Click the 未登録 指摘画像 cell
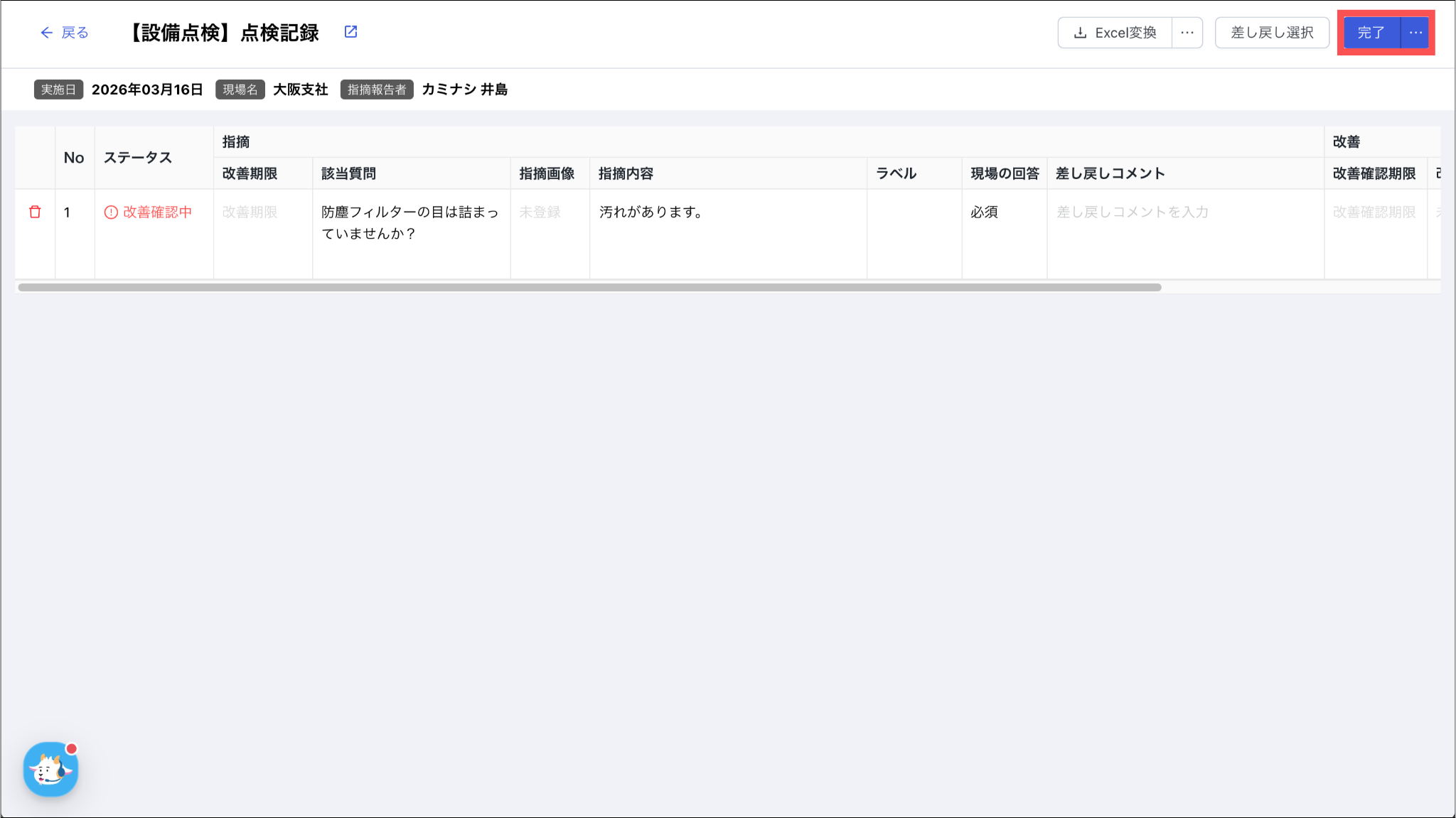 pyautogui.click(x=540, y=212)
